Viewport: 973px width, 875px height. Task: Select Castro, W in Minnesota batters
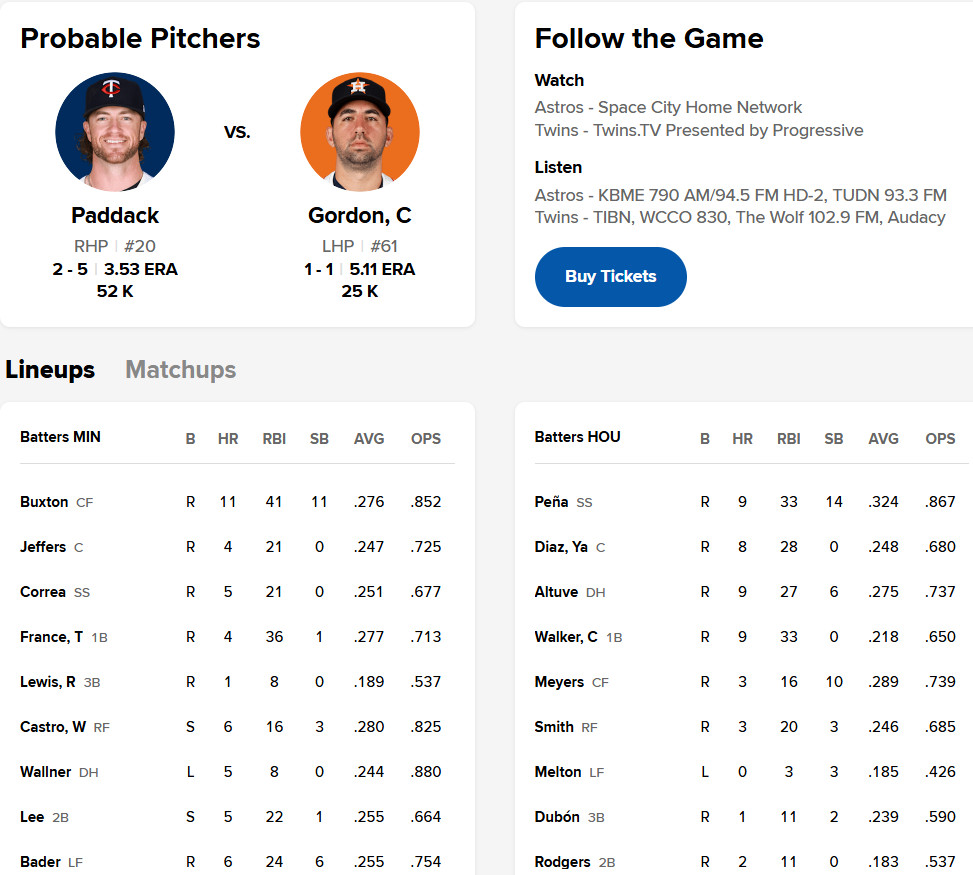(53, 727)
